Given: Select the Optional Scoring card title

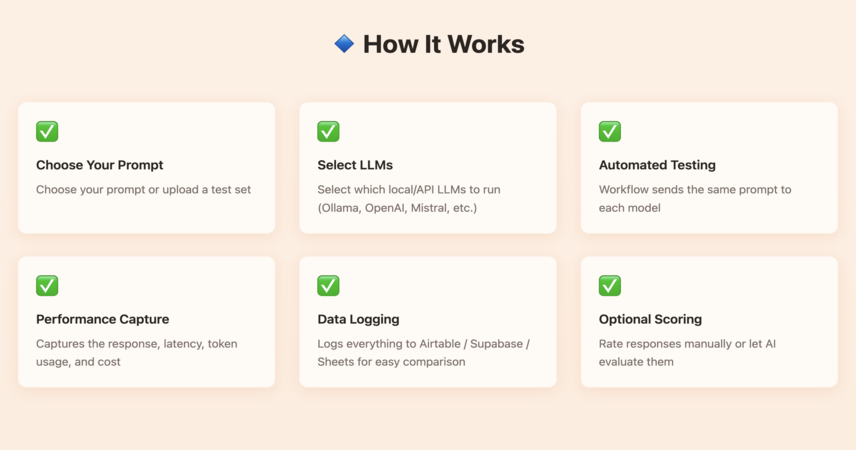Looking at the screenshot, I should pos(650,319).
